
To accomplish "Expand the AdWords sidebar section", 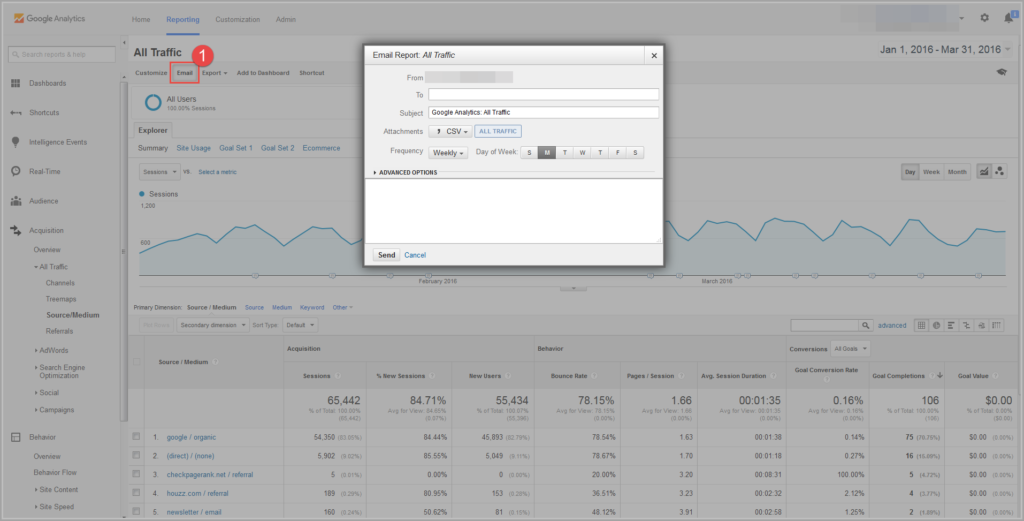I will pyautogui.click(x=52, y=351).
